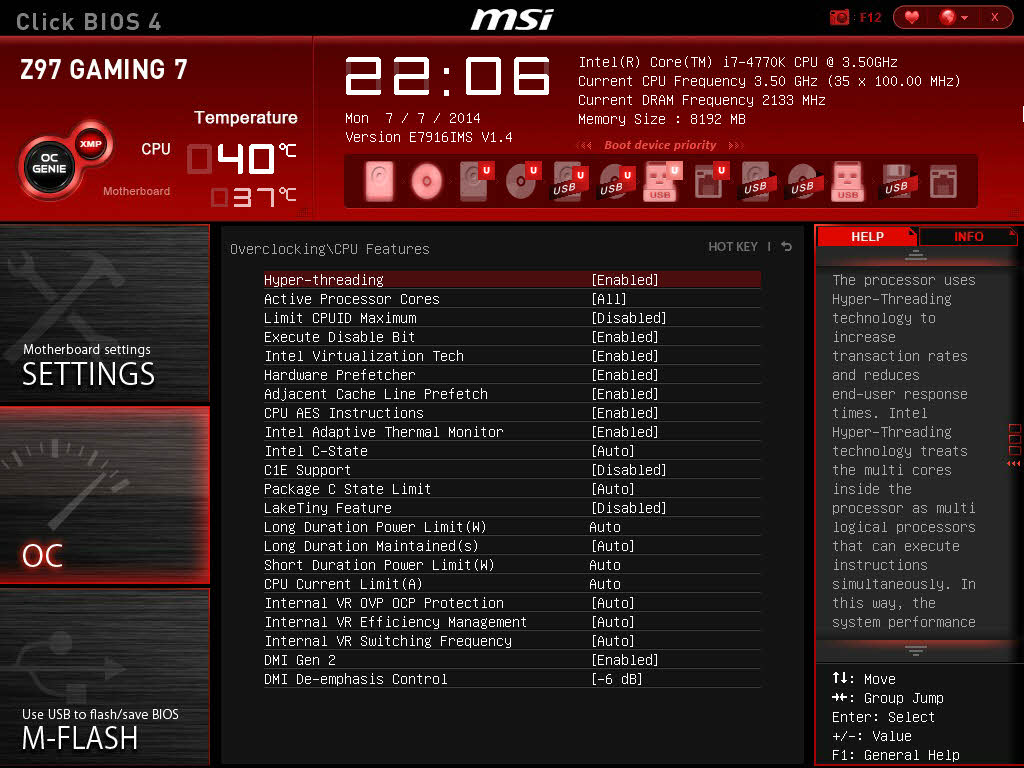The image size is (1024, 768).
Task: Select Internal VR OVP OCP Protection label
Action: [x=384, y=603]
